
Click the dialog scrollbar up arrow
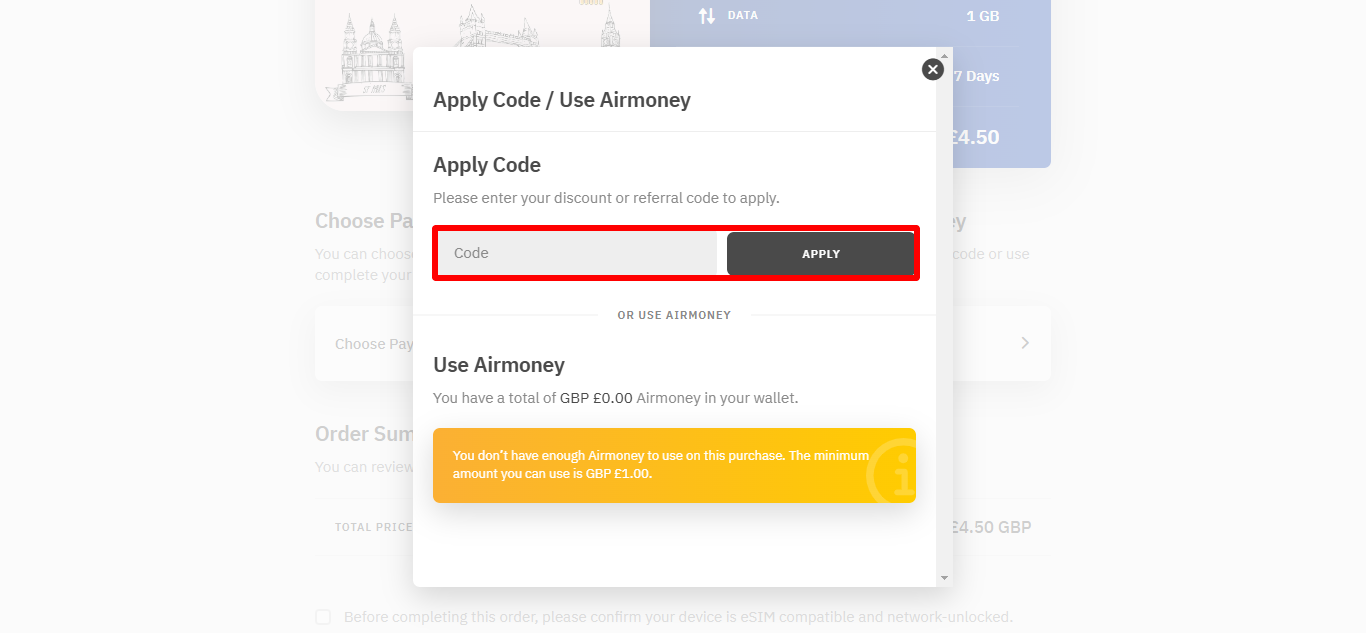945,56
